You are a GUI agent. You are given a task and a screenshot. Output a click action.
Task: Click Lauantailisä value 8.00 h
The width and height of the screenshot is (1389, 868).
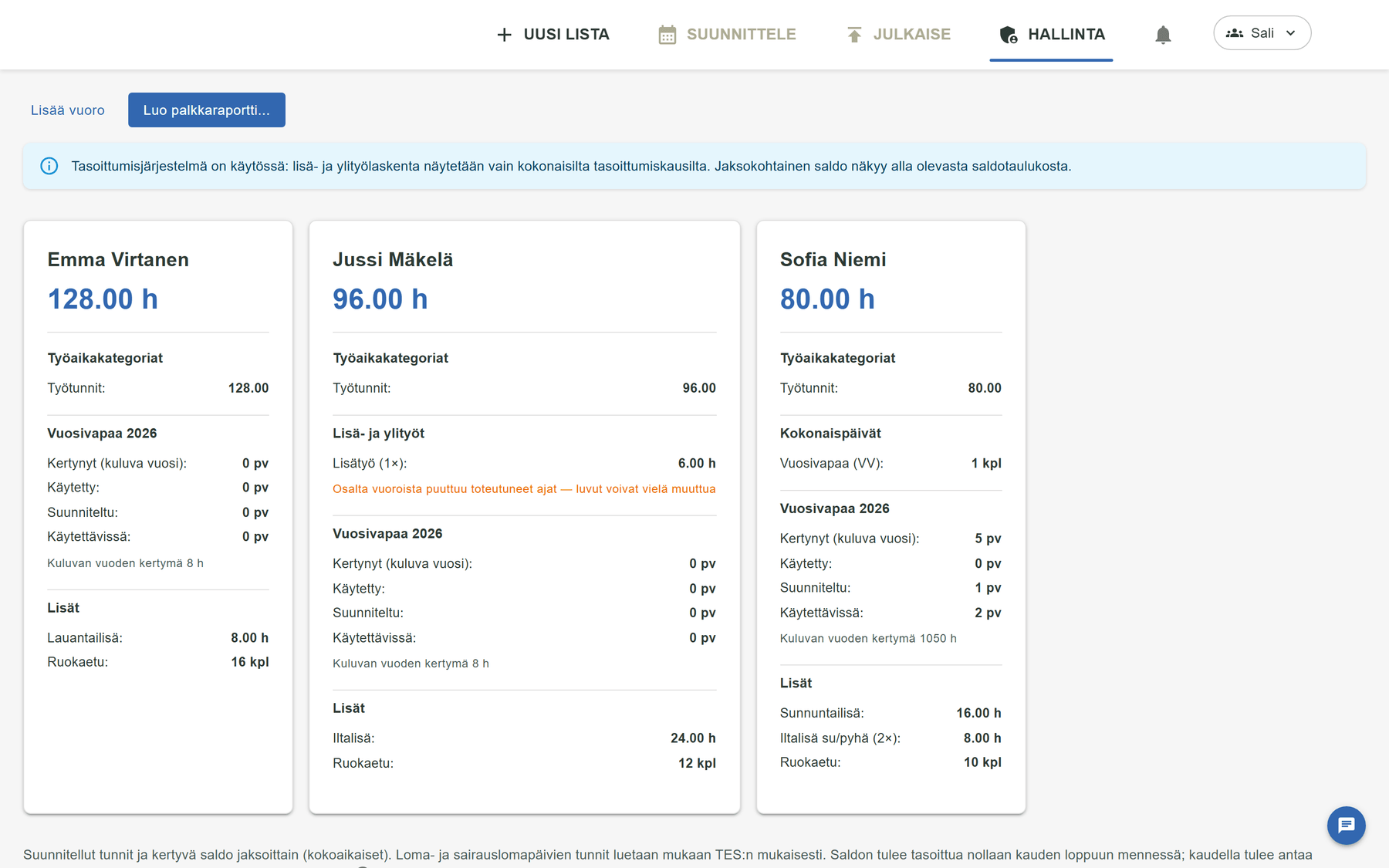[x=250, y=638]
